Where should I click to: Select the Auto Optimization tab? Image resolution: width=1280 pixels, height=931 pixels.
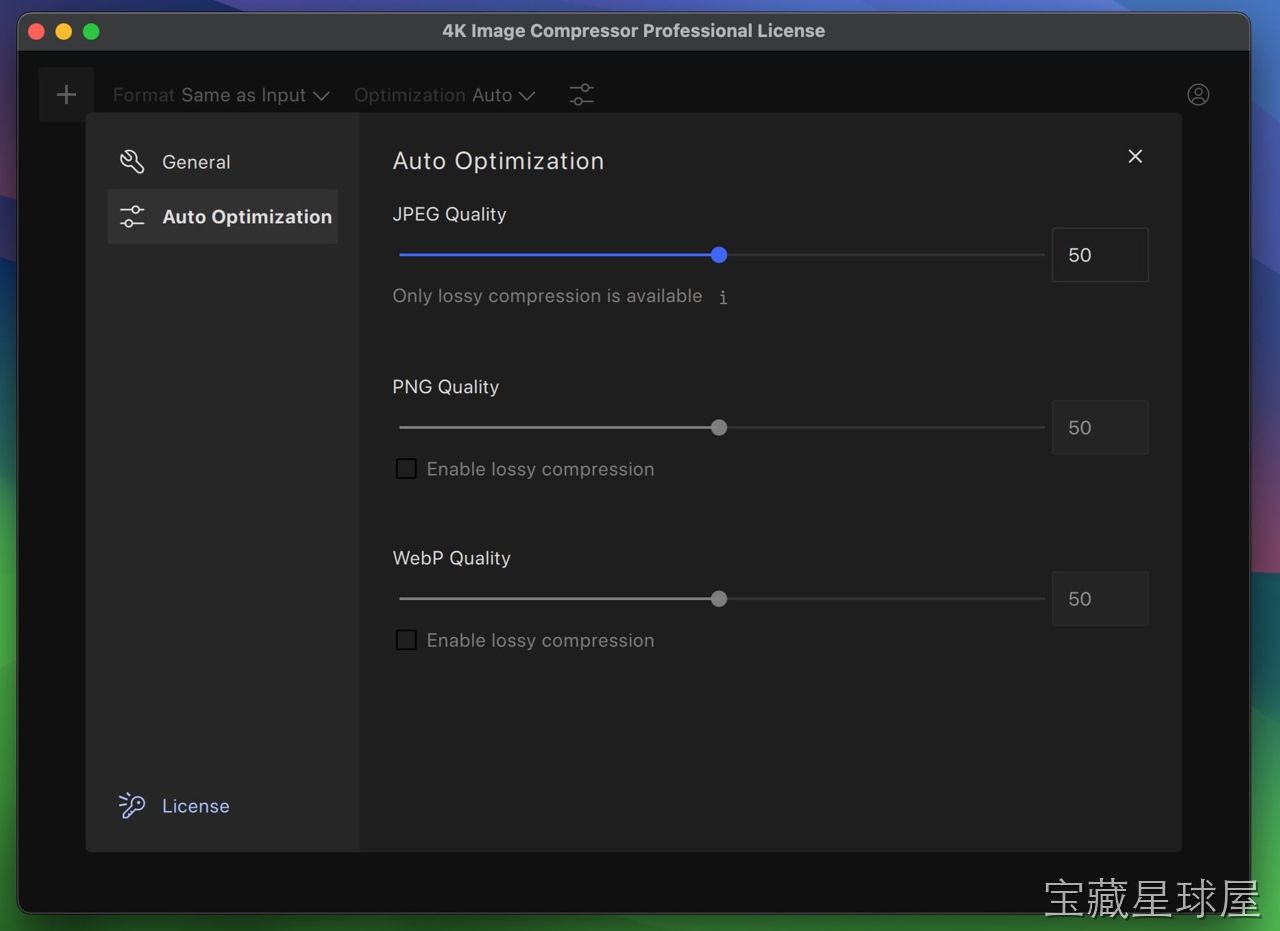pyautogui.click(x=223, y=216)
